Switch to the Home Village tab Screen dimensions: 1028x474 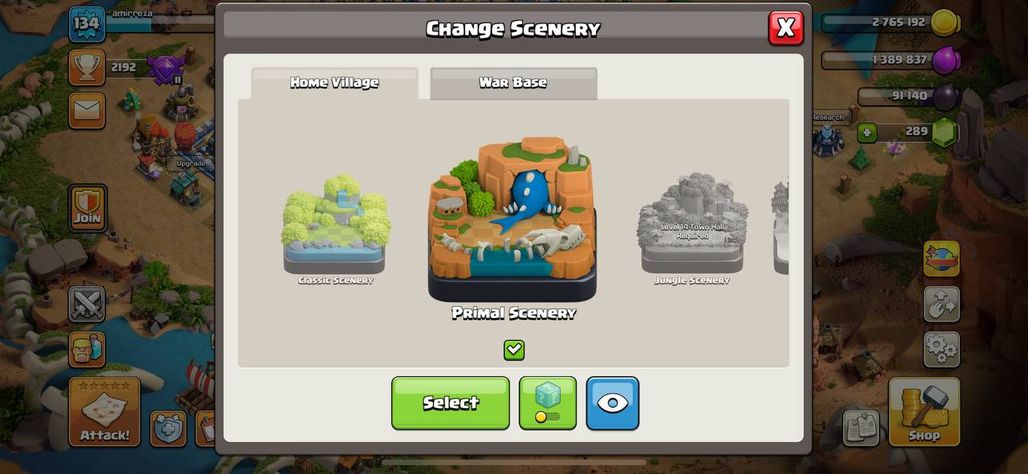coord(334,83)
